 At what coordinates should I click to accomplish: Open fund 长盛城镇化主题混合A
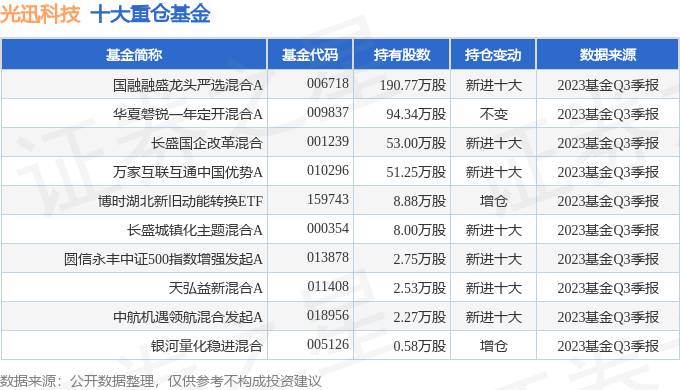(195, 230)
